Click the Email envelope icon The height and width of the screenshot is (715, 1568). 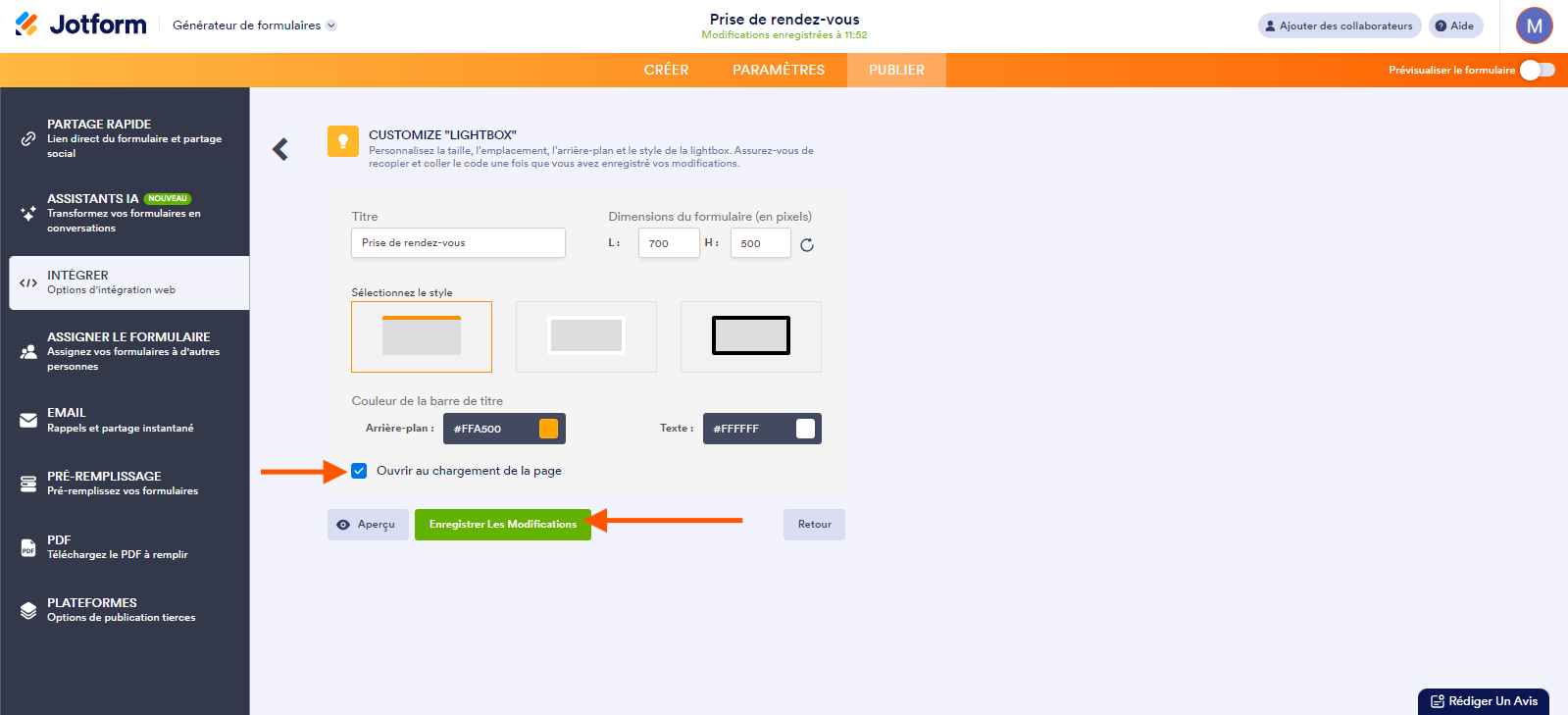click(x=28, y=421)
